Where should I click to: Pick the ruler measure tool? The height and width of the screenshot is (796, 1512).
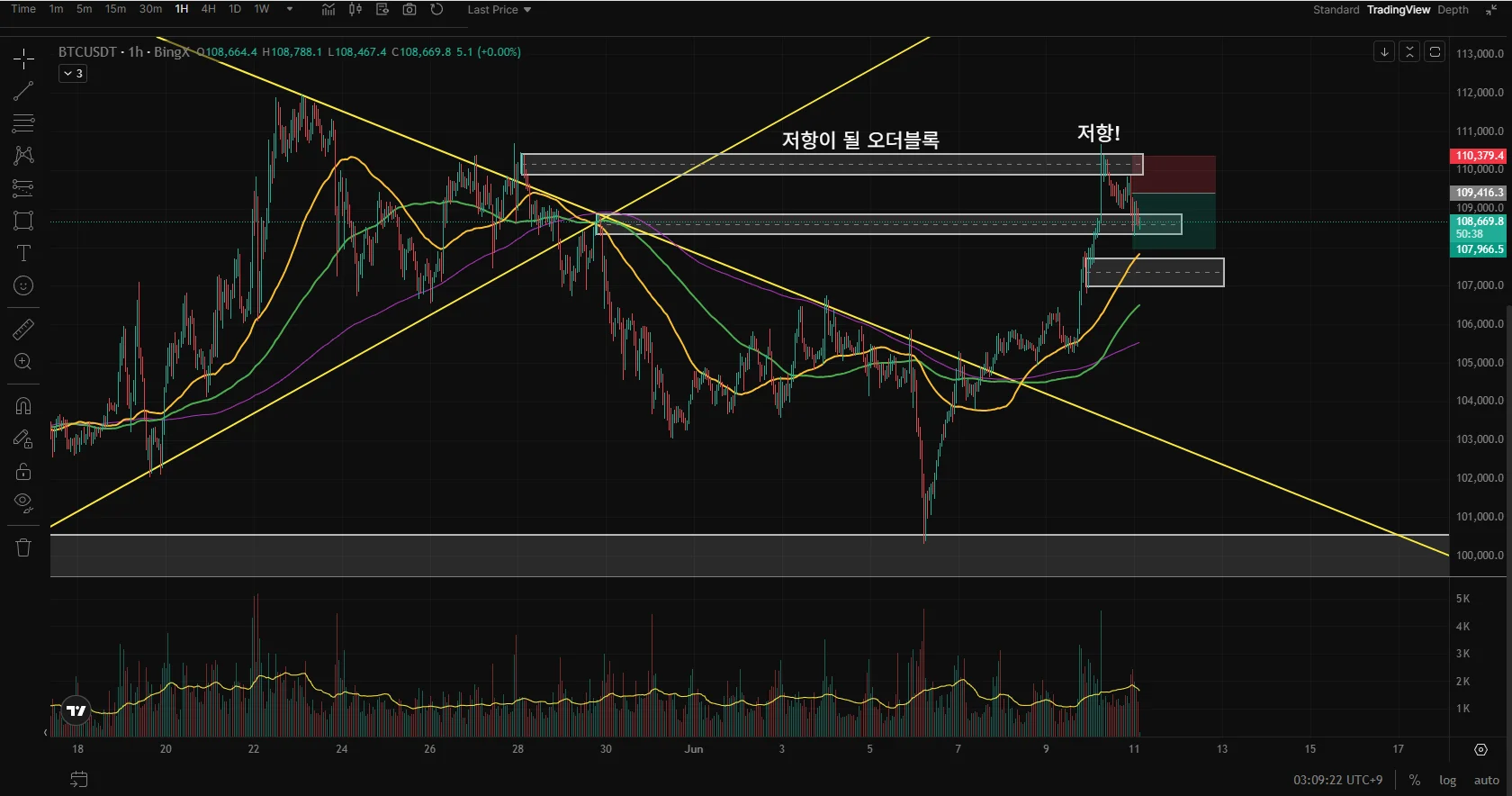coord(23,330)
